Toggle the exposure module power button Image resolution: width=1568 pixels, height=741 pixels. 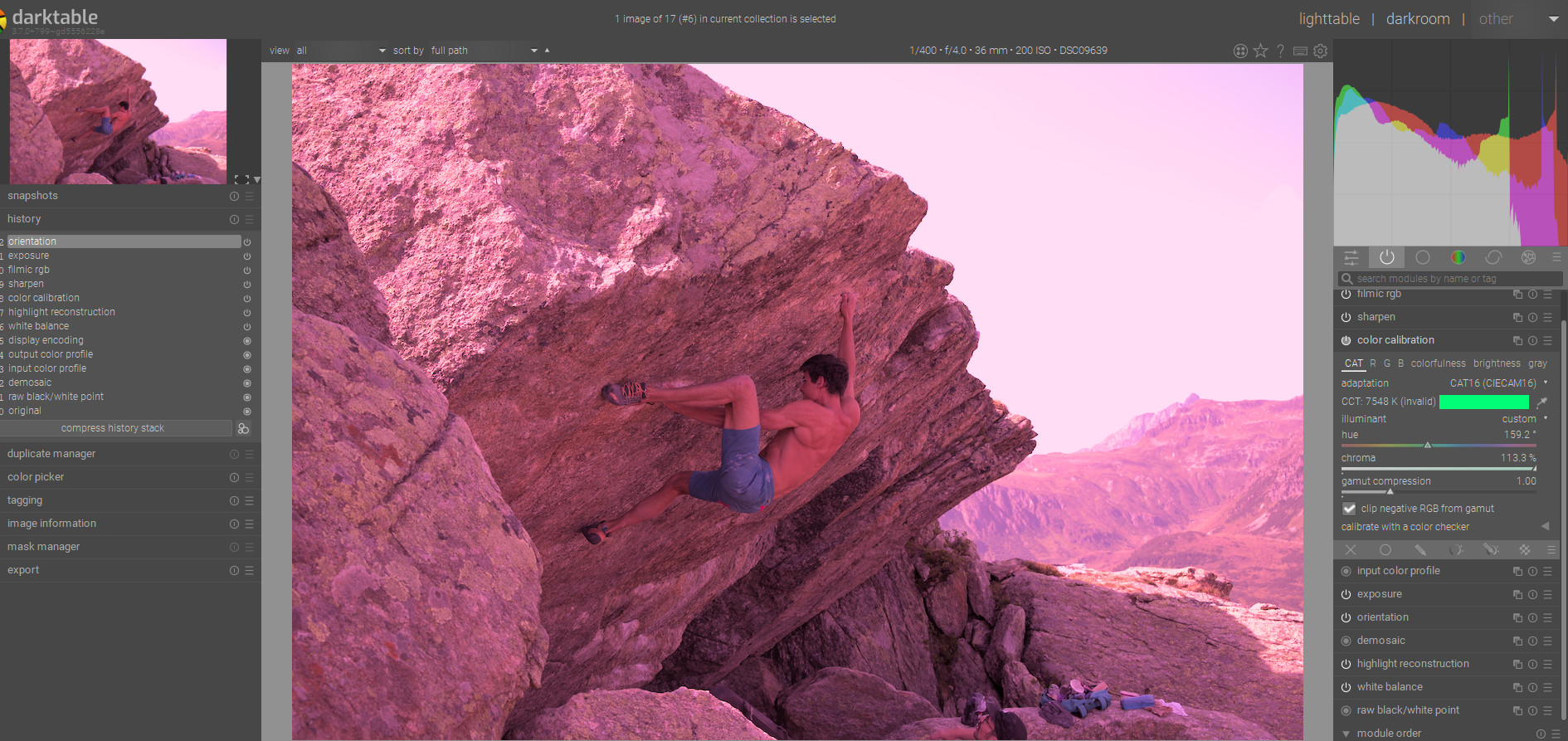coord(1346,594)
